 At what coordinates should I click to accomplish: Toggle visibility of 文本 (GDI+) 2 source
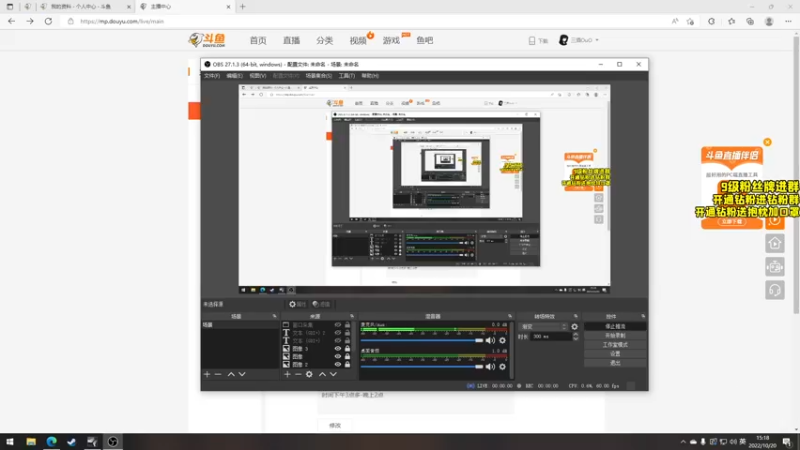coord(338,333)
